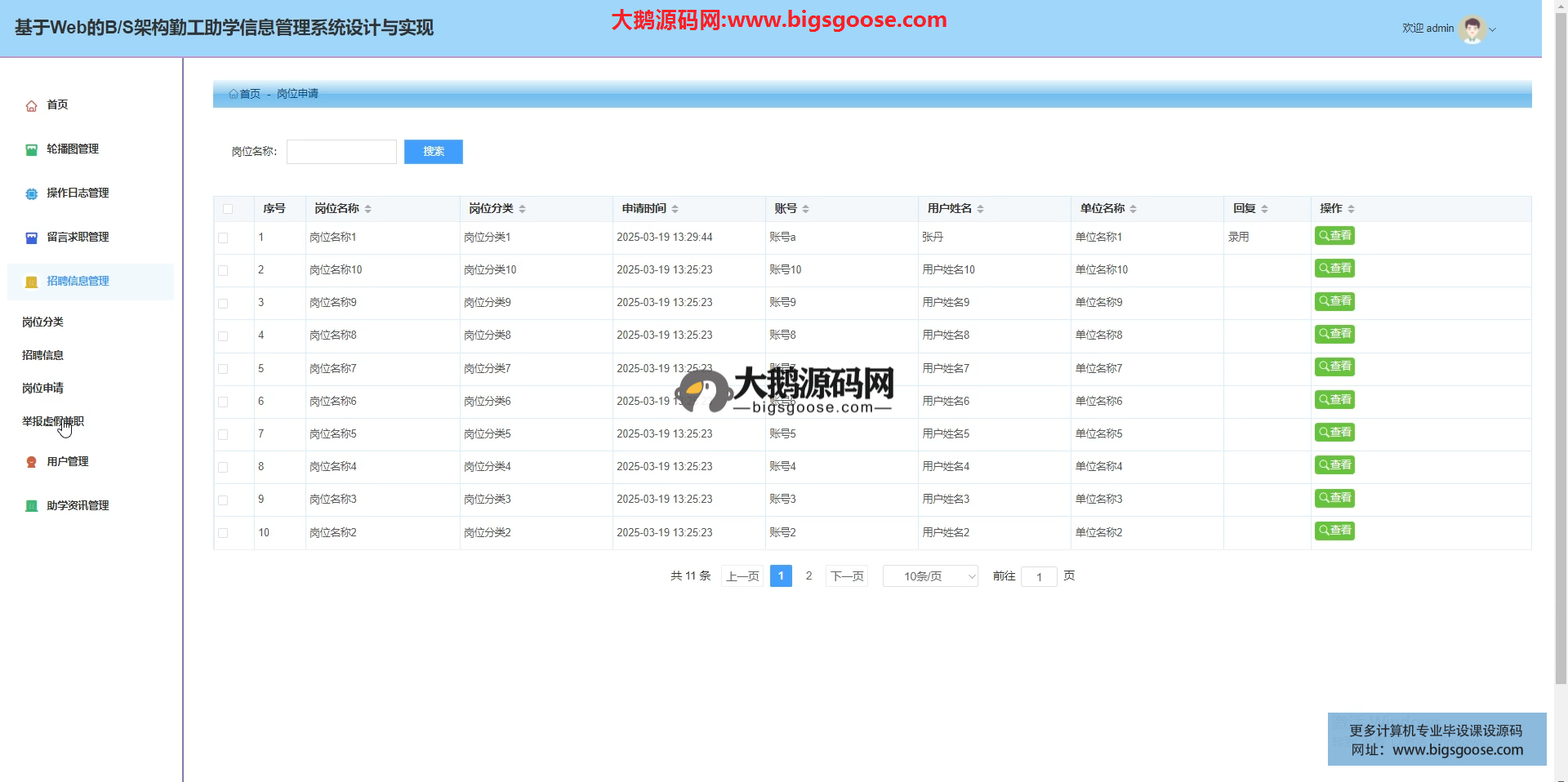View details for 岗位名称10 row
1568x782 pixels.
click(1334, 269)
